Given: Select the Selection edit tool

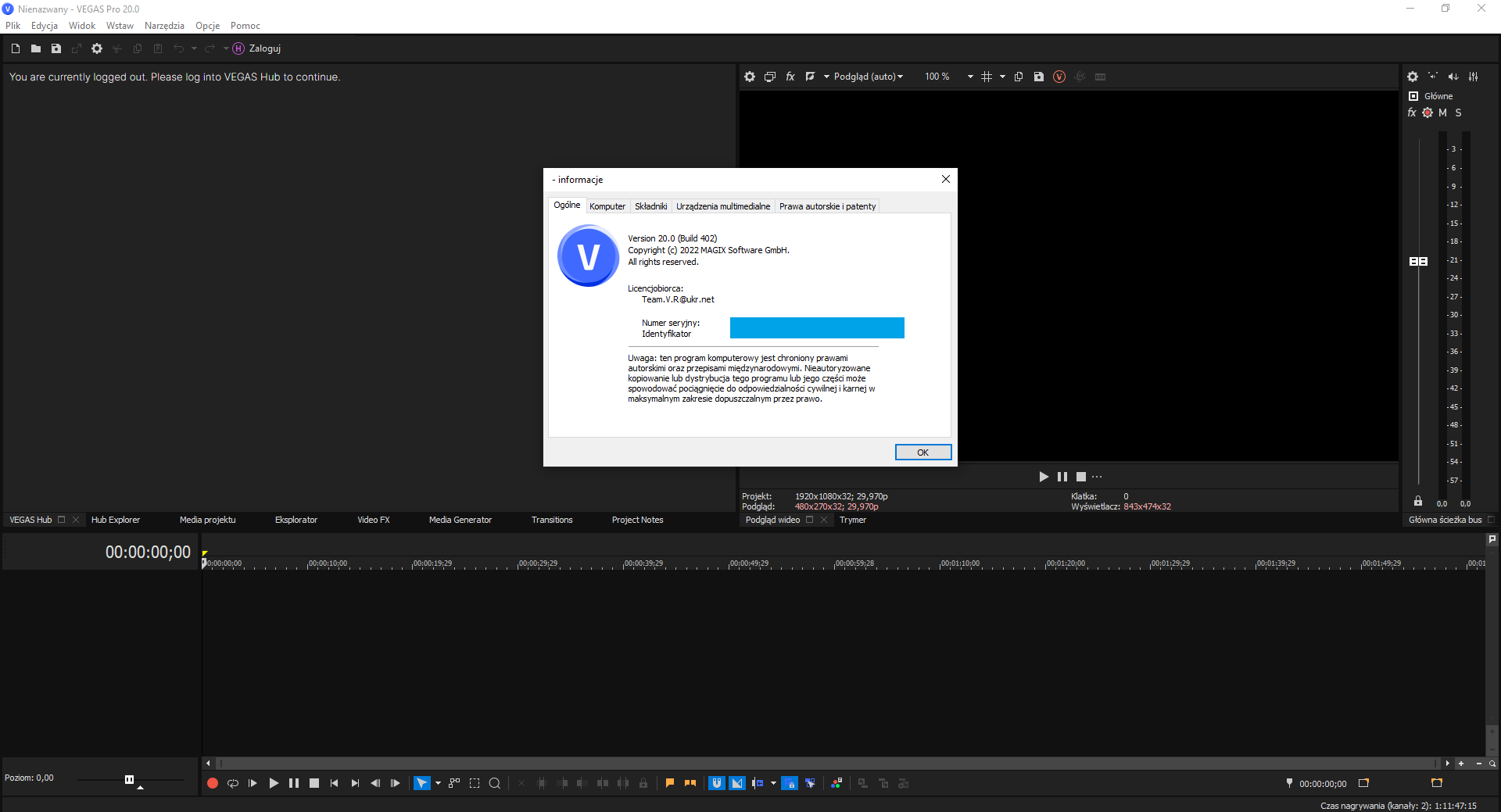Looking at the screenshot, I should point(475,783).
